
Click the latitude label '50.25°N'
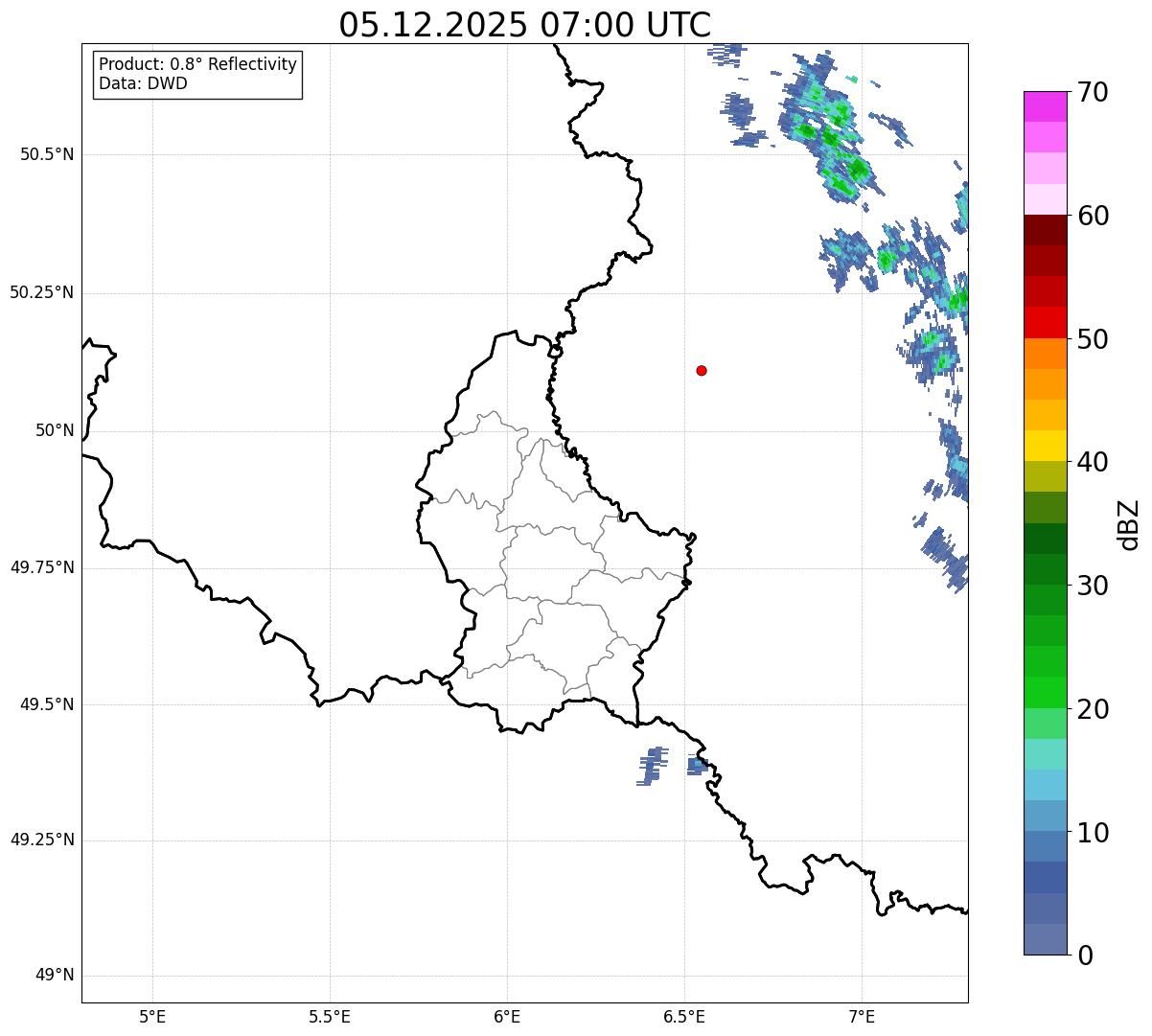point(41,292)
